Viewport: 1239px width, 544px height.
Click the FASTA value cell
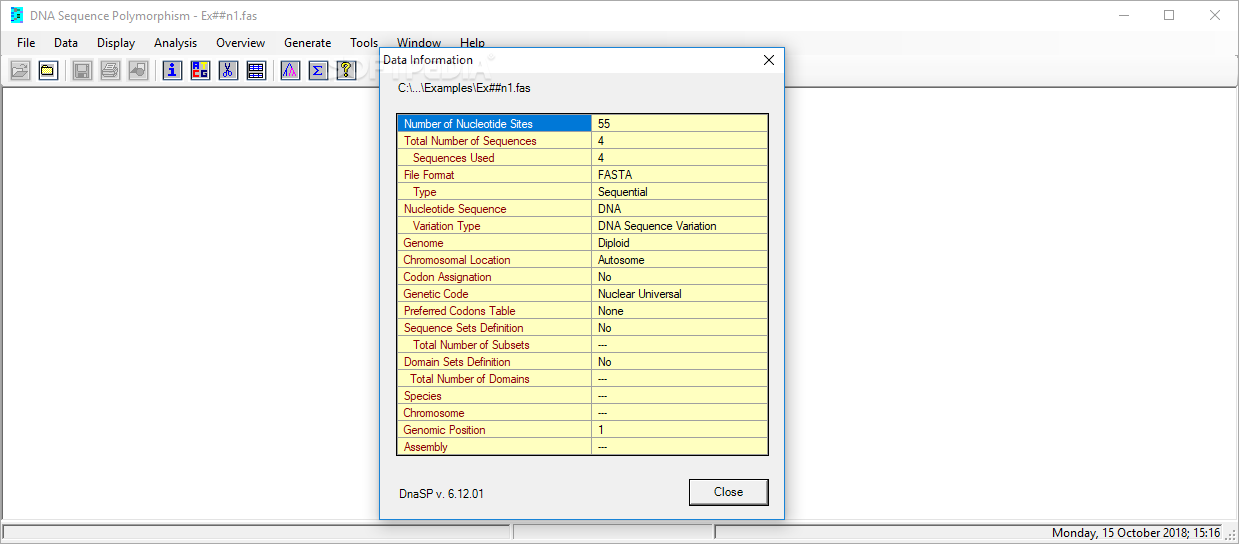point(680,175)
